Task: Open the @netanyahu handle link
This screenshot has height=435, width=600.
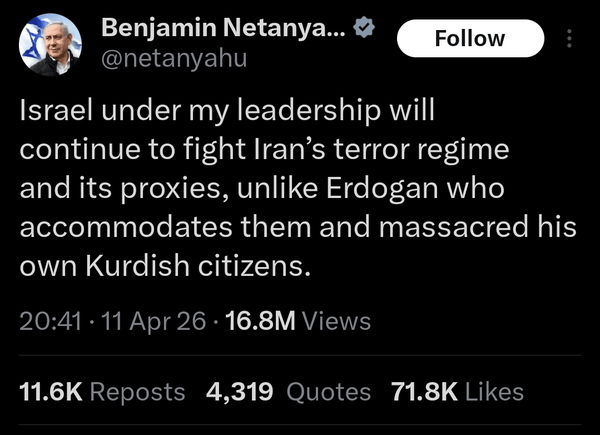Action: pos(174,58)
